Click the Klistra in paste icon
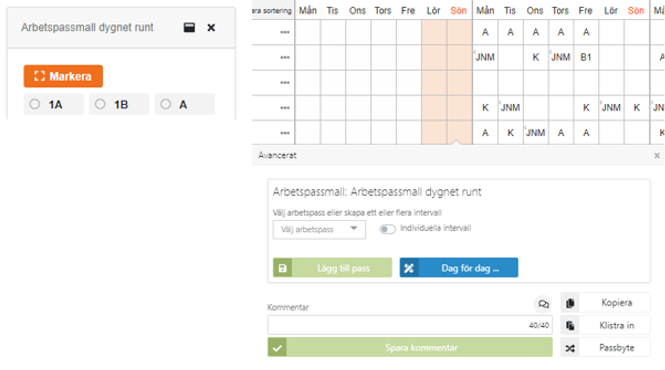The width and height of the screenshot is (665, 370). click(570, 325)
